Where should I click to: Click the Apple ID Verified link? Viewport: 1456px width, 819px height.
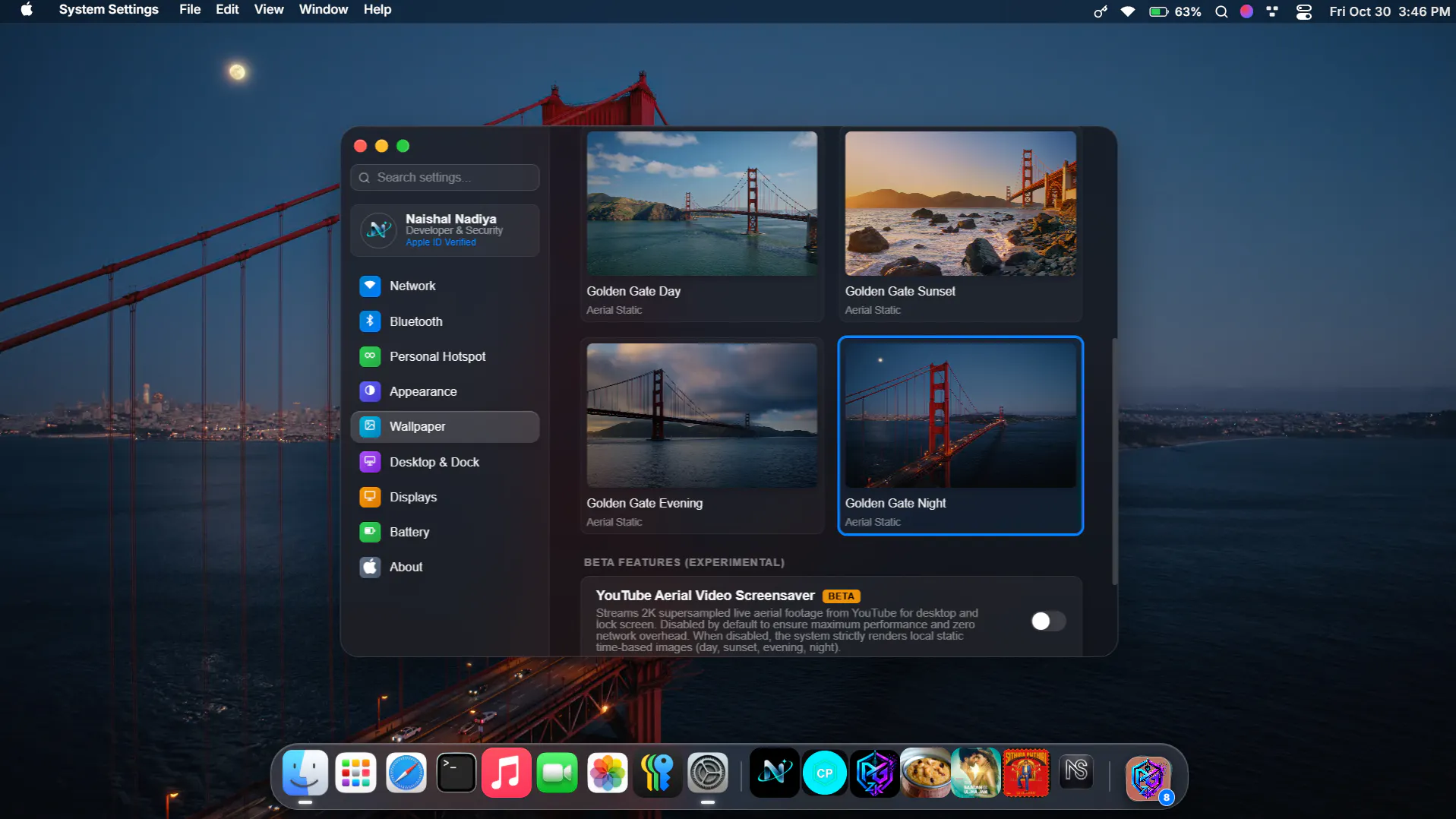[x=441, y=242]
